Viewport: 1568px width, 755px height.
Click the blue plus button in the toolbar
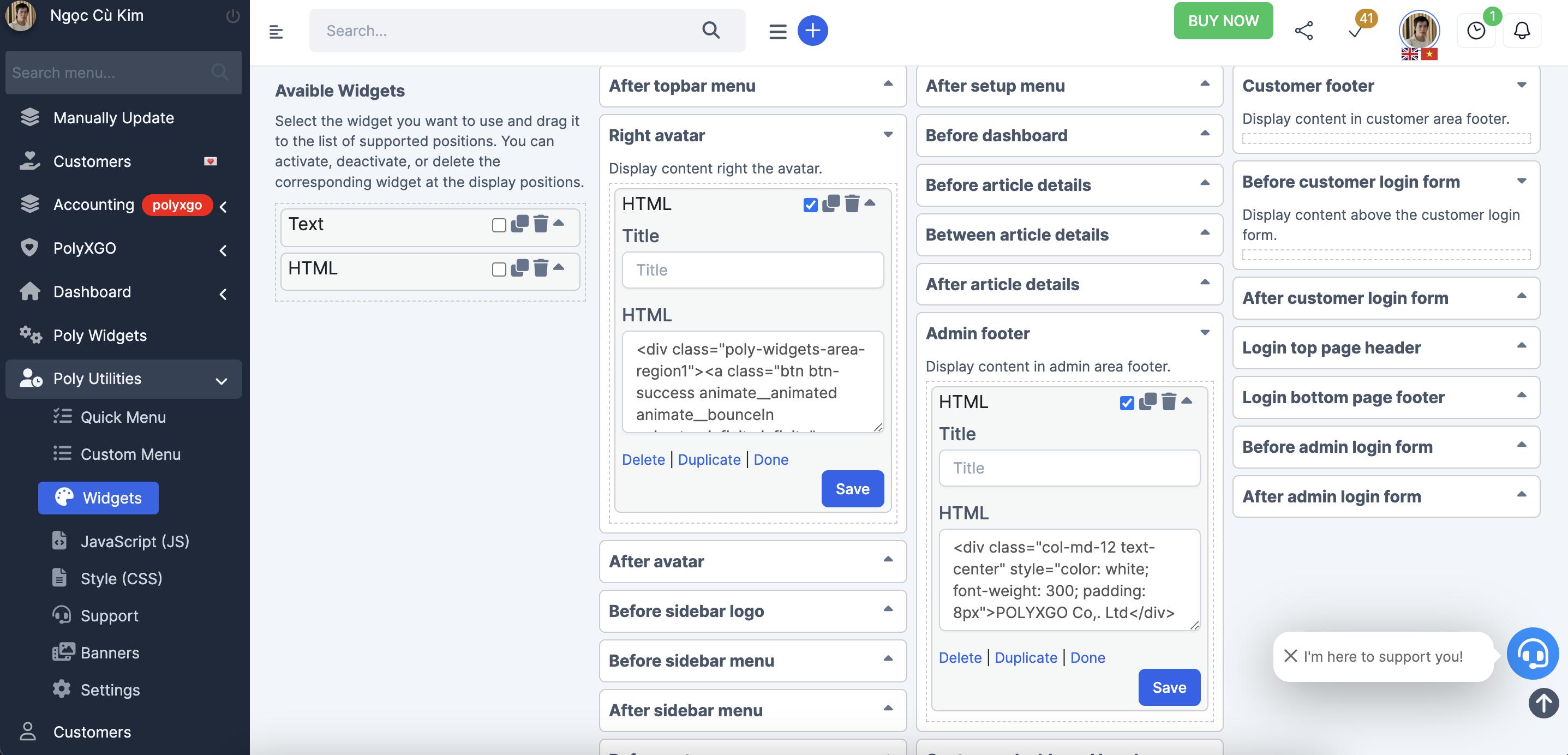[x=812, y=30]
